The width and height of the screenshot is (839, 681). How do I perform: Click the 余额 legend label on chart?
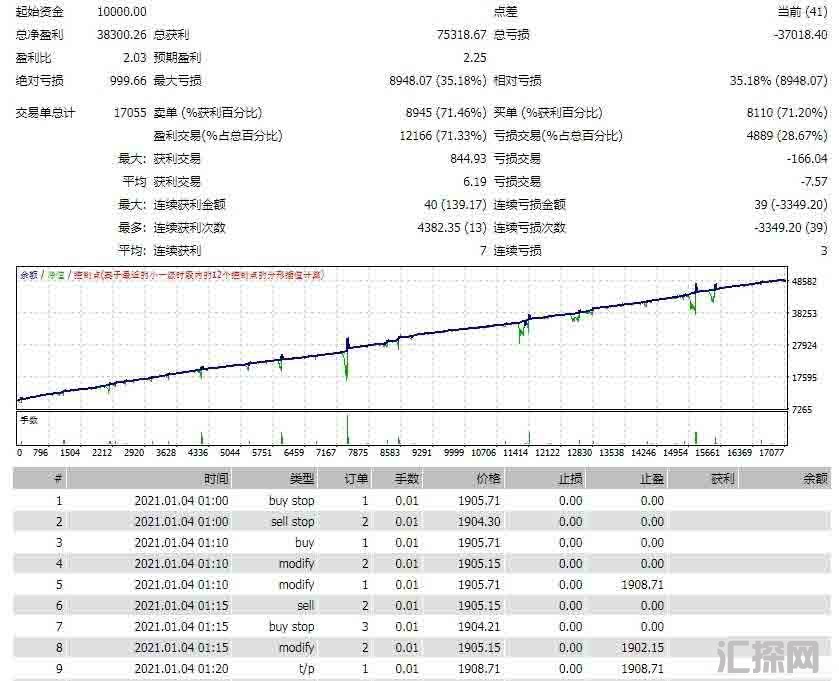(30, 274)
